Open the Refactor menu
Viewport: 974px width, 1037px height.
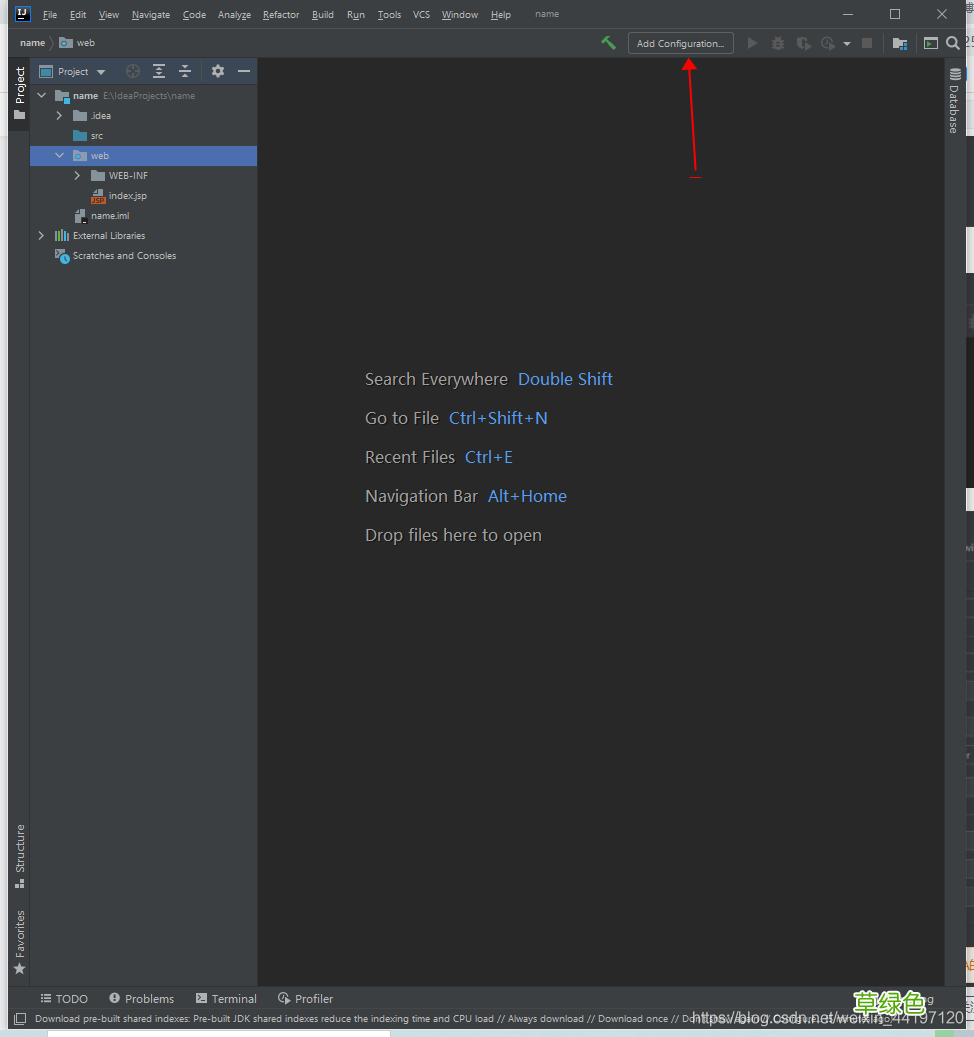(280, 15)
